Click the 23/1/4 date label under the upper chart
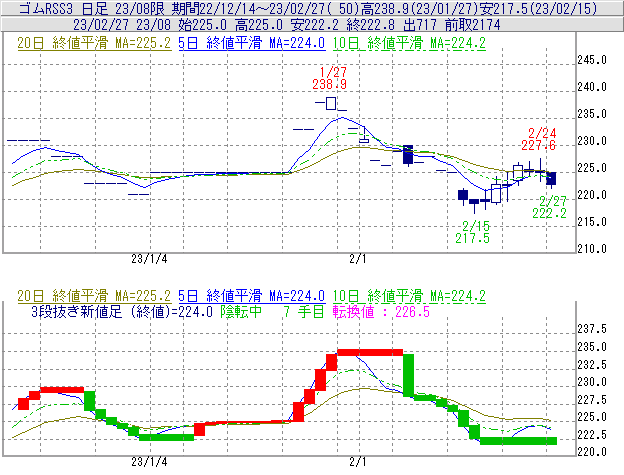The image size is (624, 475). [149, 259]
